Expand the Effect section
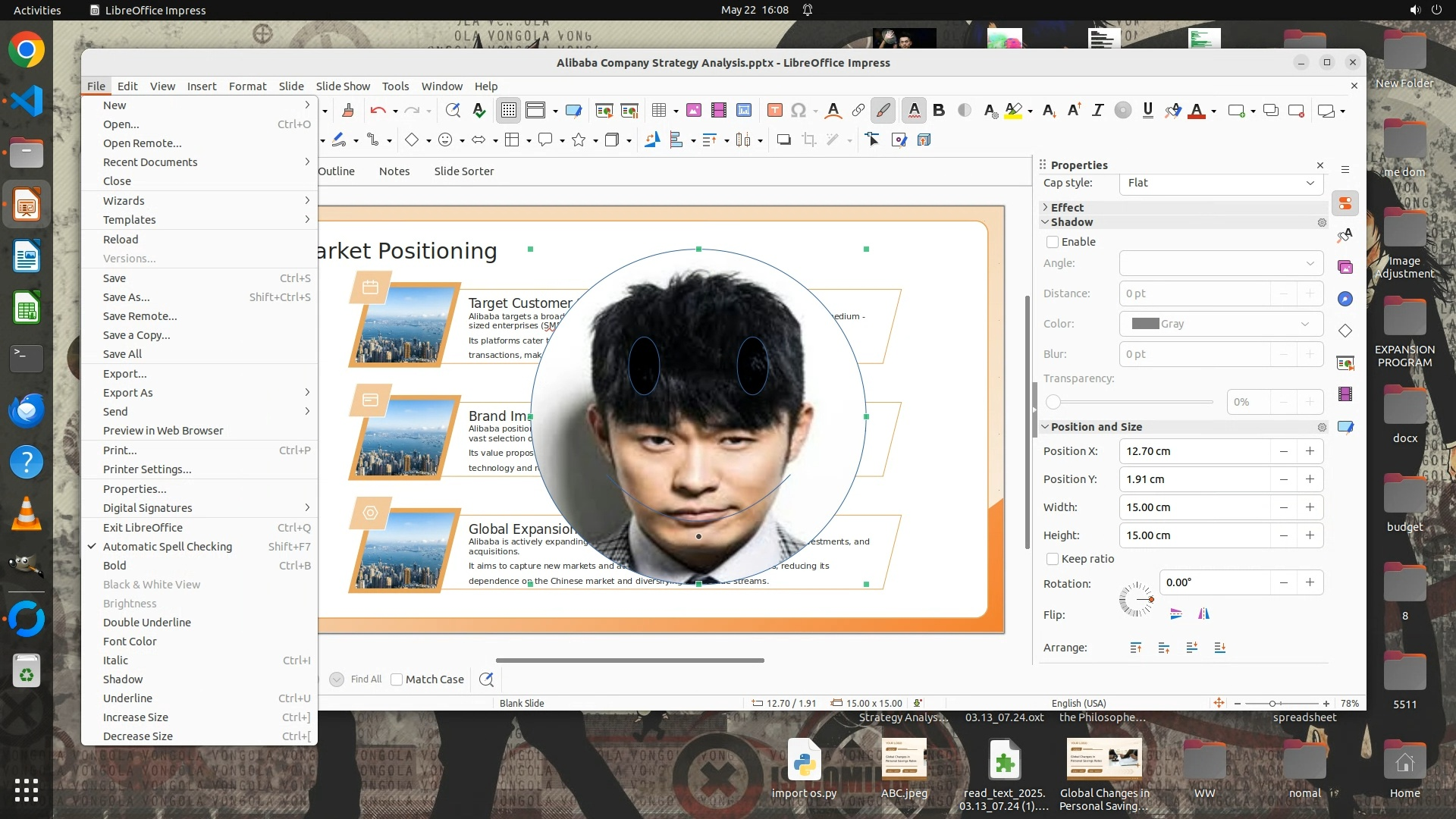This screenshot has width=1456, height=819. tap(1067, 207)
